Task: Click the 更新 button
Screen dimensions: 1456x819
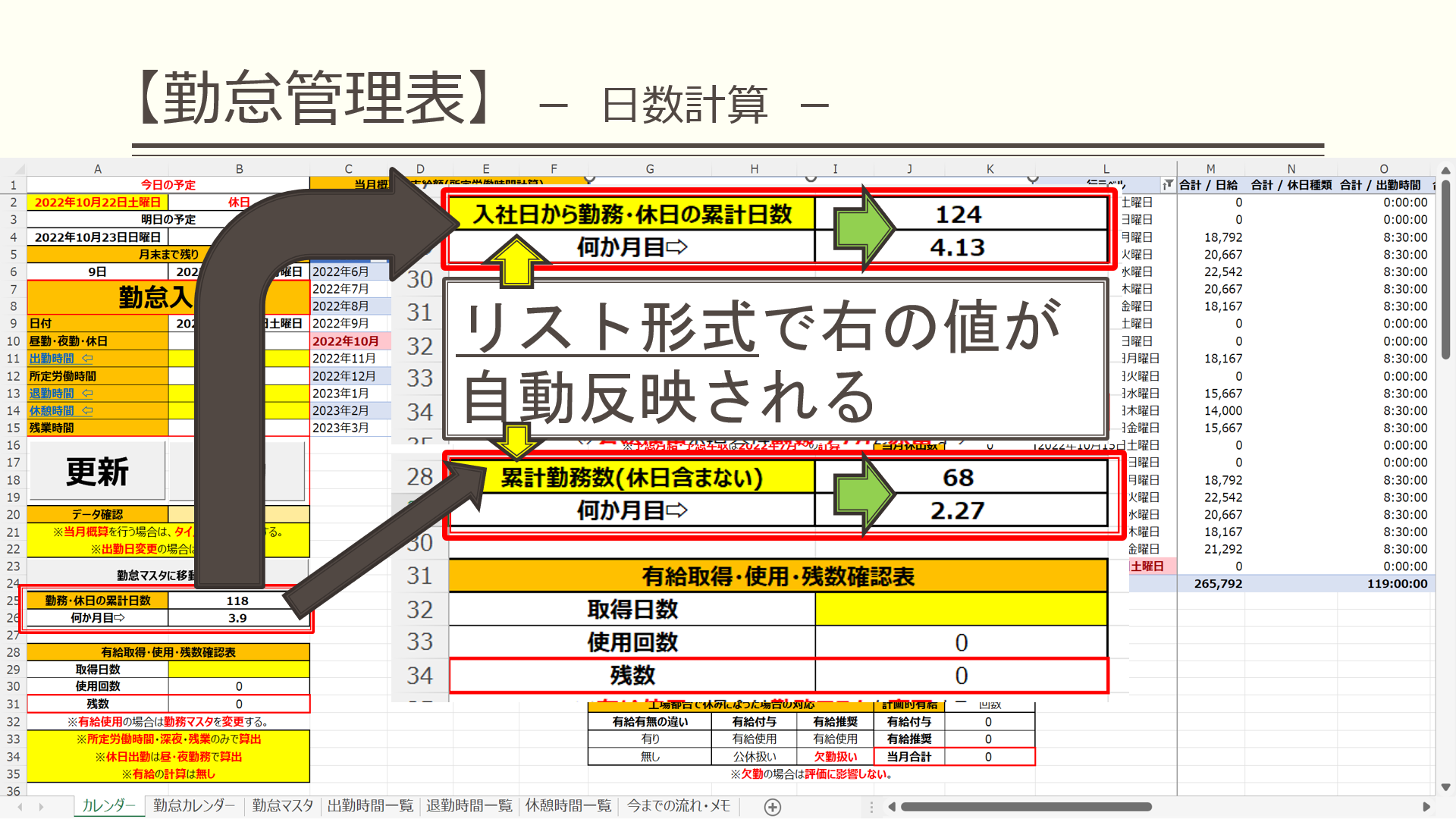Action: (x=97, y=472)
